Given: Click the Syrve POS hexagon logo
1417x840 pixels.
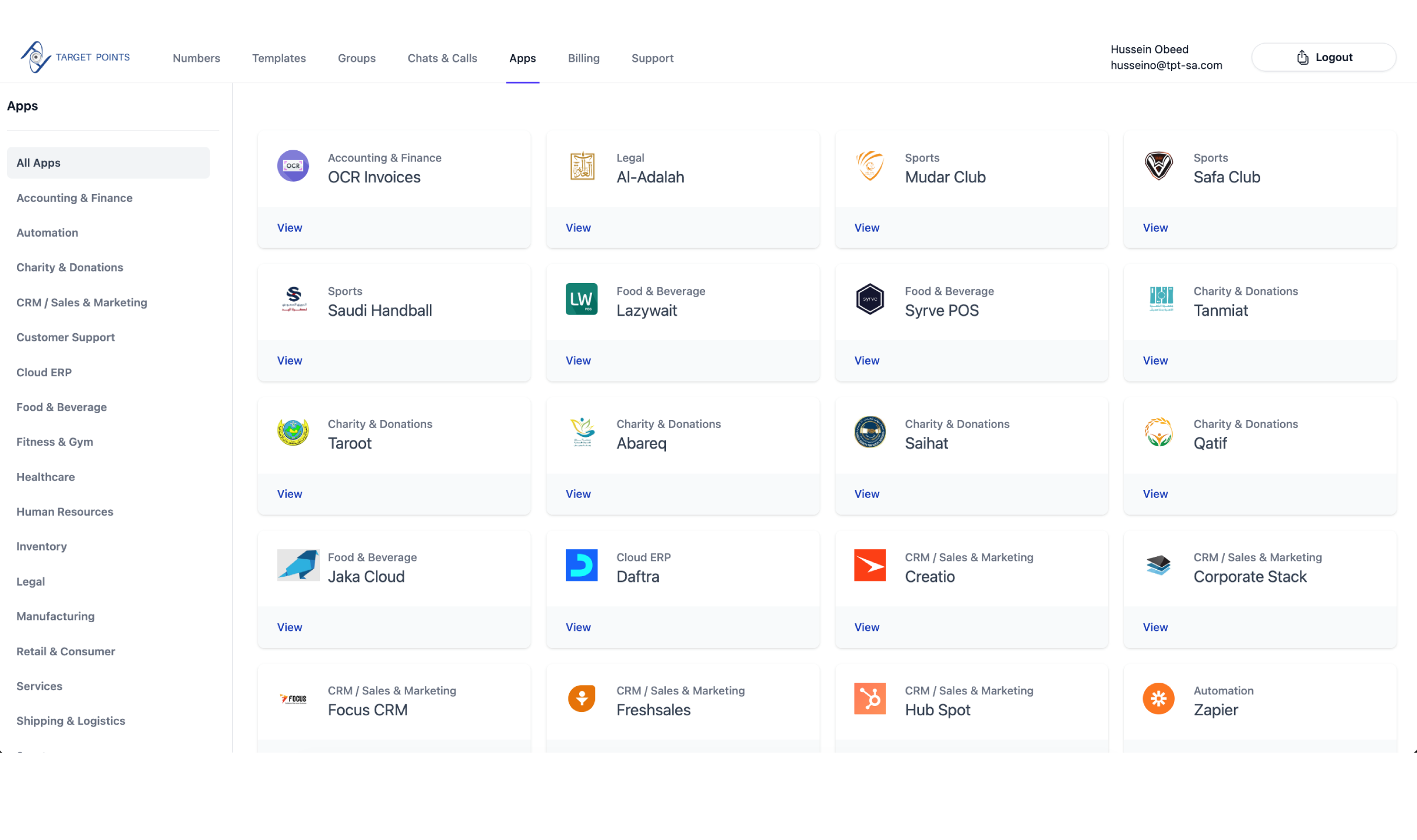Looking at the screenshot, I should 869,299.
